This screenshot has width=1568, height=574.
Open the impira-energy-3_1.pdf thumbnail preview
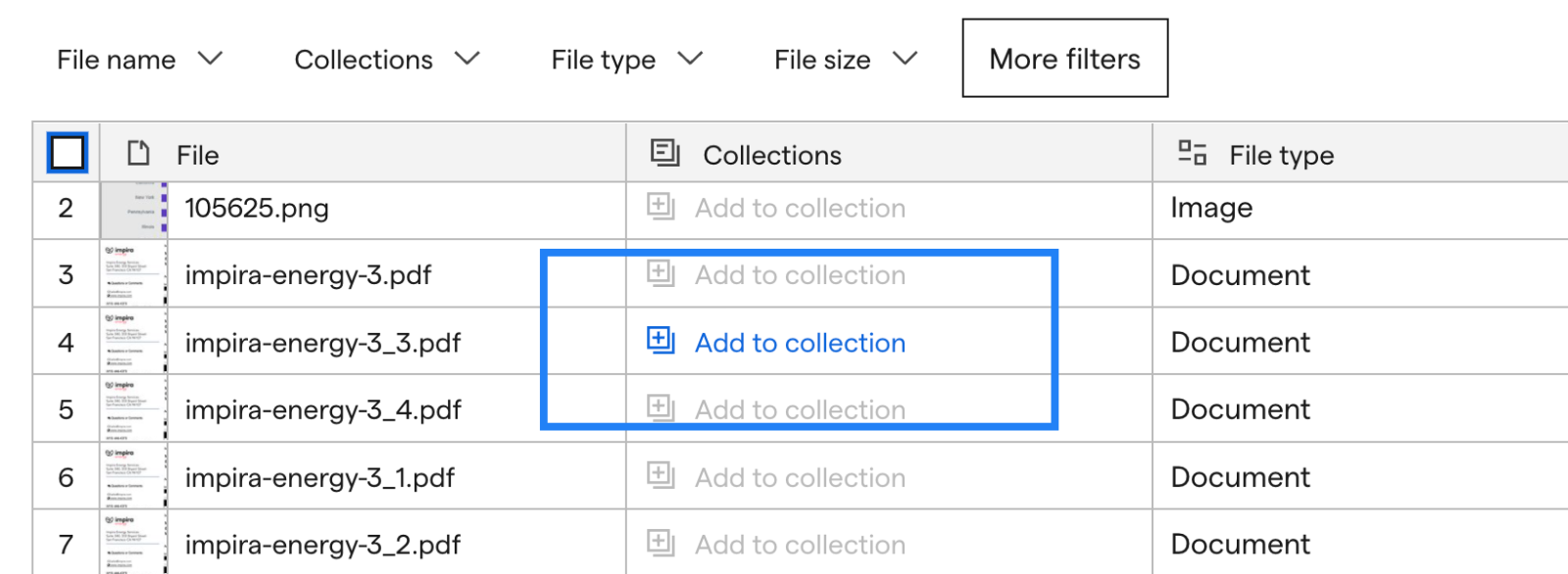point(134,476)
